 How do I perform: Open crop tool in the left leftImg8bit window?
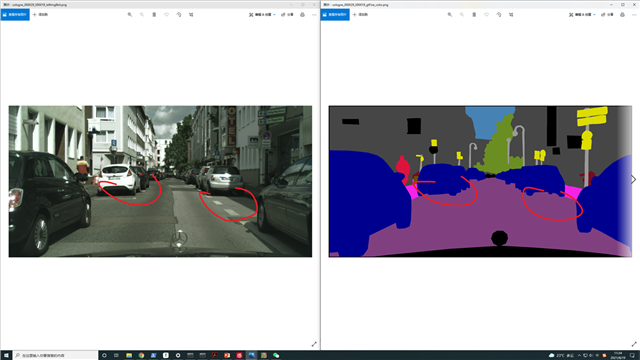coord(191,15)
